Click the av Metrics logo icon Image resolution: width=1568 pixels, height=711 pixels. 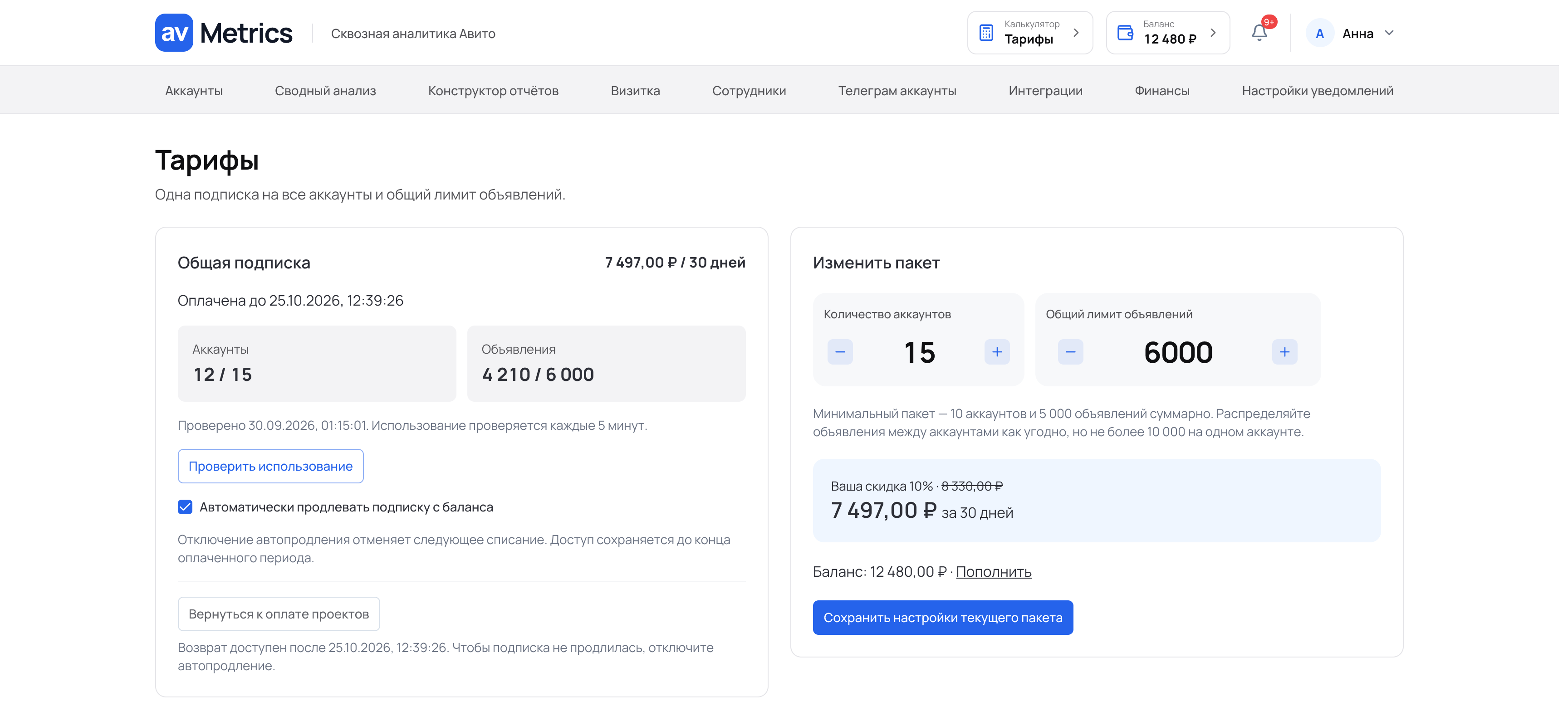pyautogui.click(x=174, y=33)
